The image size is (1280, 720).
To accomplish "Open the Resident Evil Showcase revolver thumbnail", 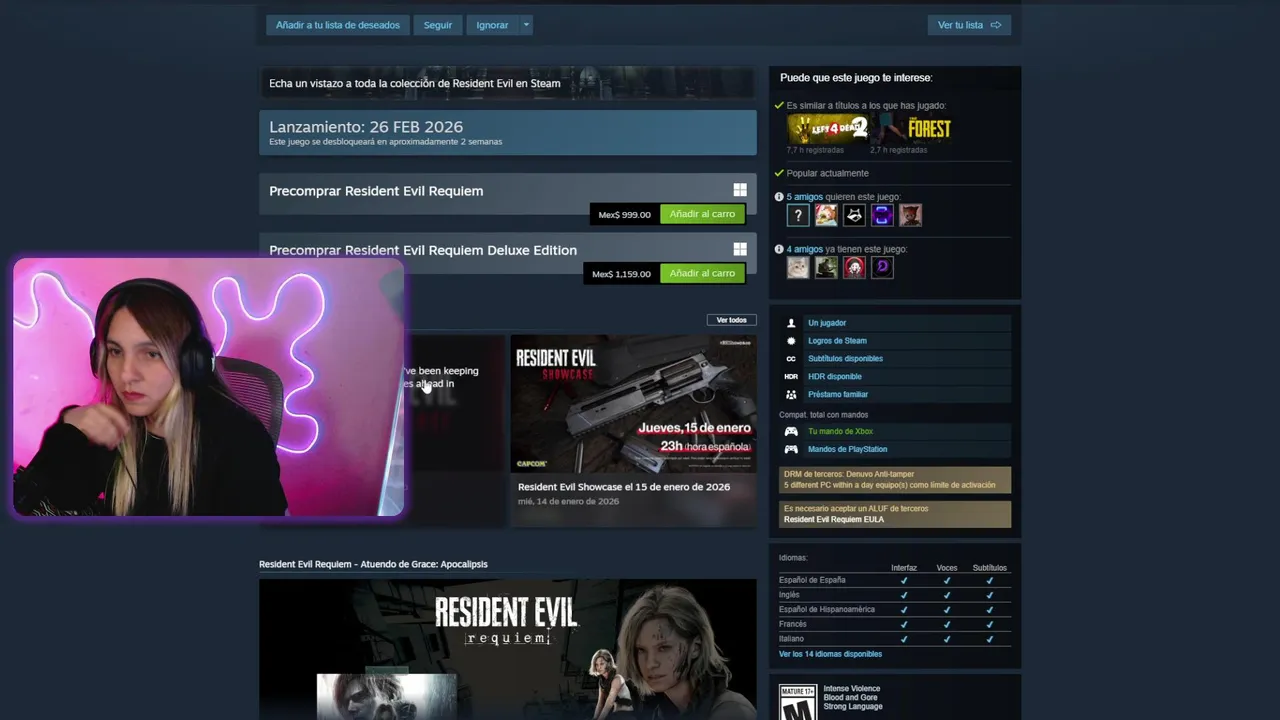I will [633, 403].
